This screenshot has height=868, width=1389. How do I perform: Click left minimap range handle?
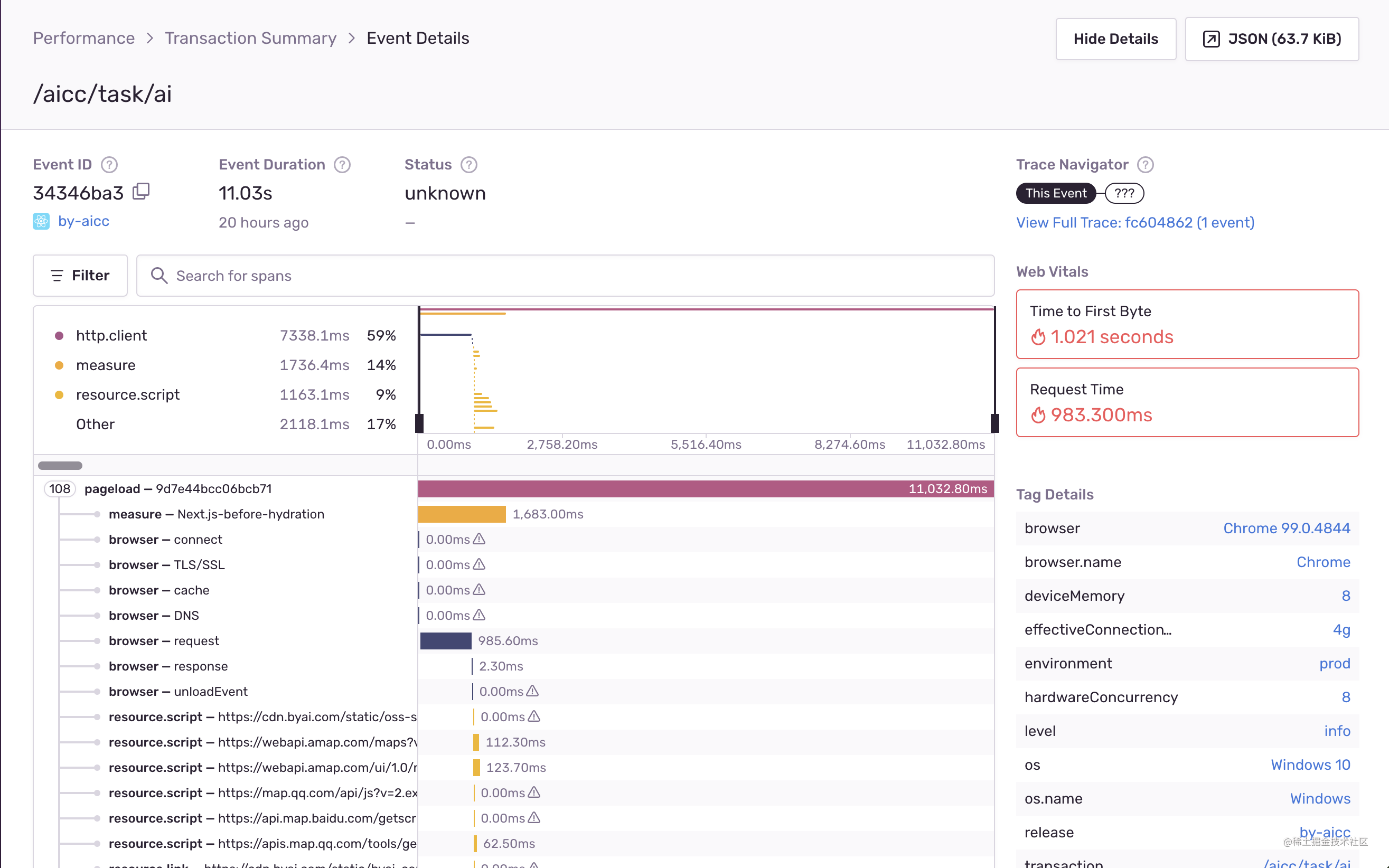(419, 423)
